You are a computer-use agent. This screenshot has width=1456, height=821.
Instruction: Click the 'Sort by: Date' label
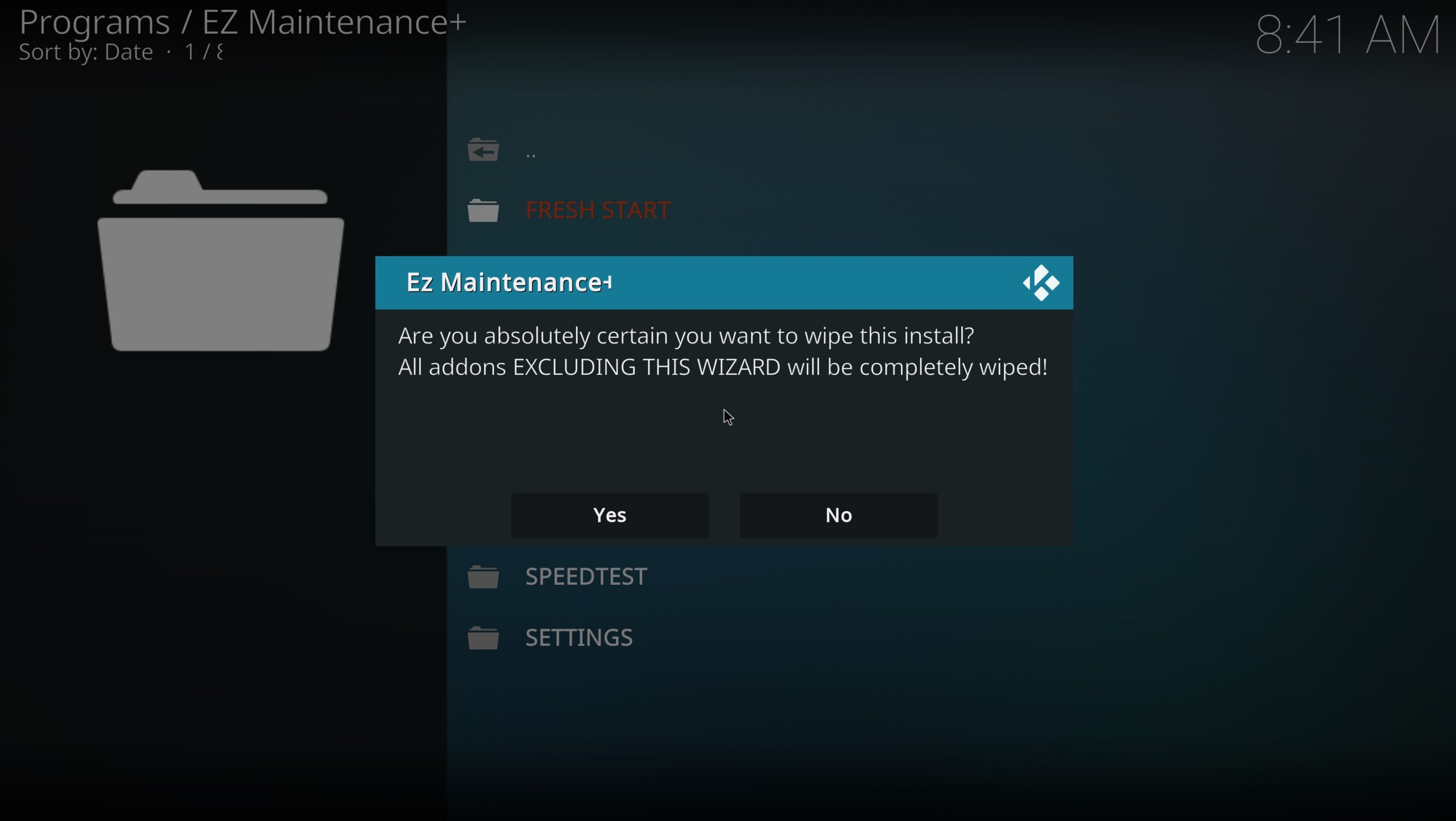(x=86, y=52)
